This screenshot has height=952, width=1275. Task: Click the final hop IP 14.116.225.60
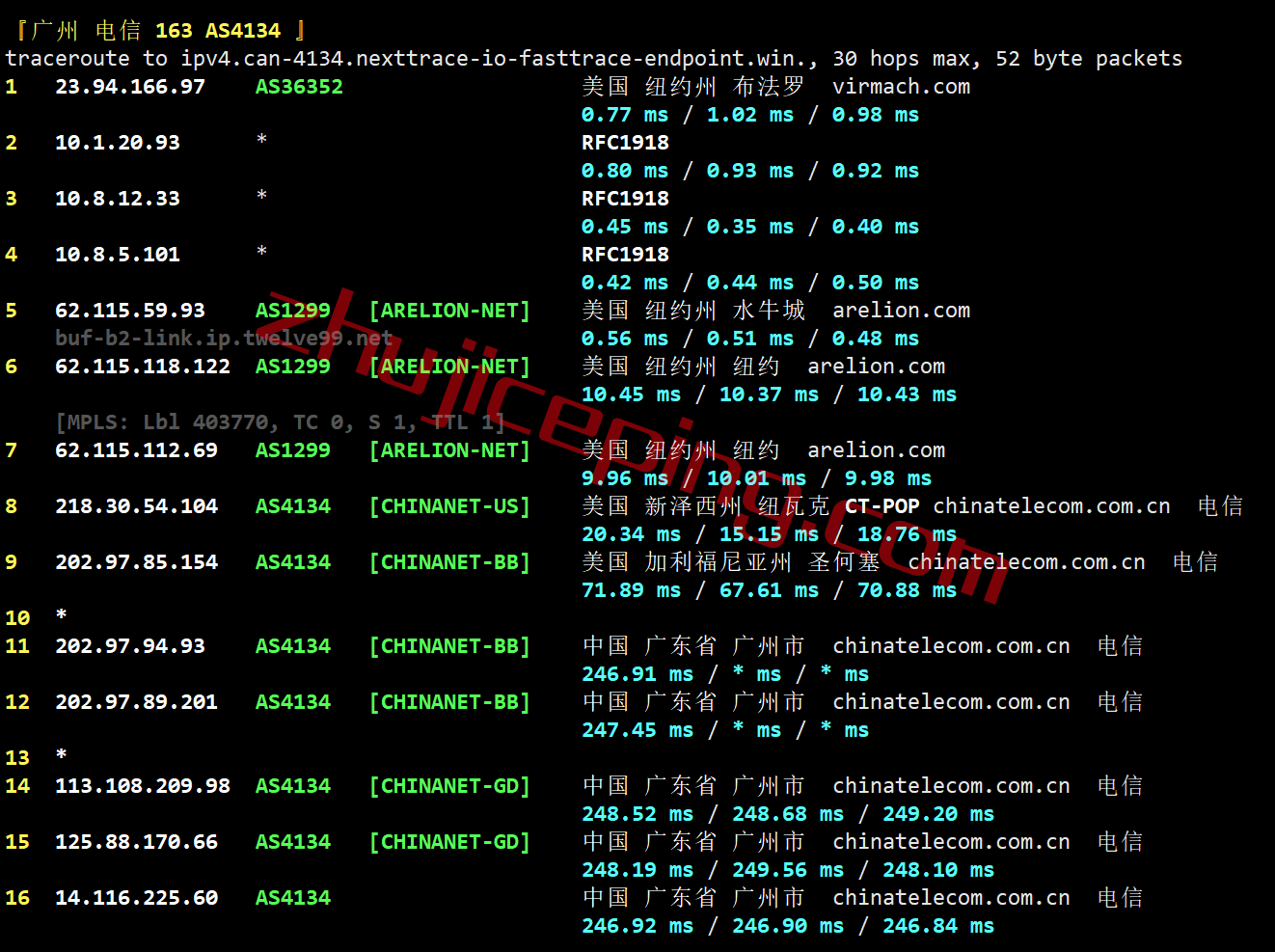(x=136, y=898)
